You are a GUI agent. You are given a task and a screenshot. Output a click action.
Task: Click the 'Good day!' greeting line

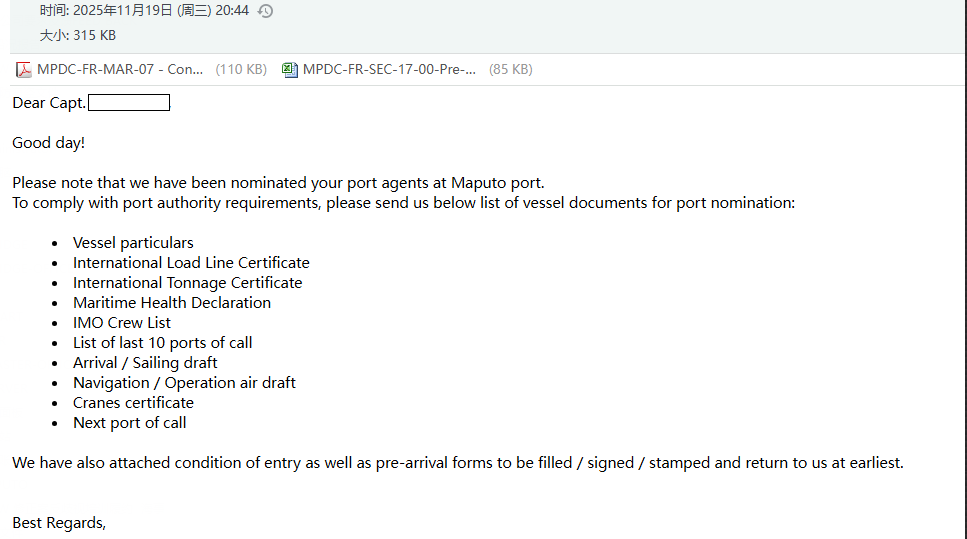[49, 143]
